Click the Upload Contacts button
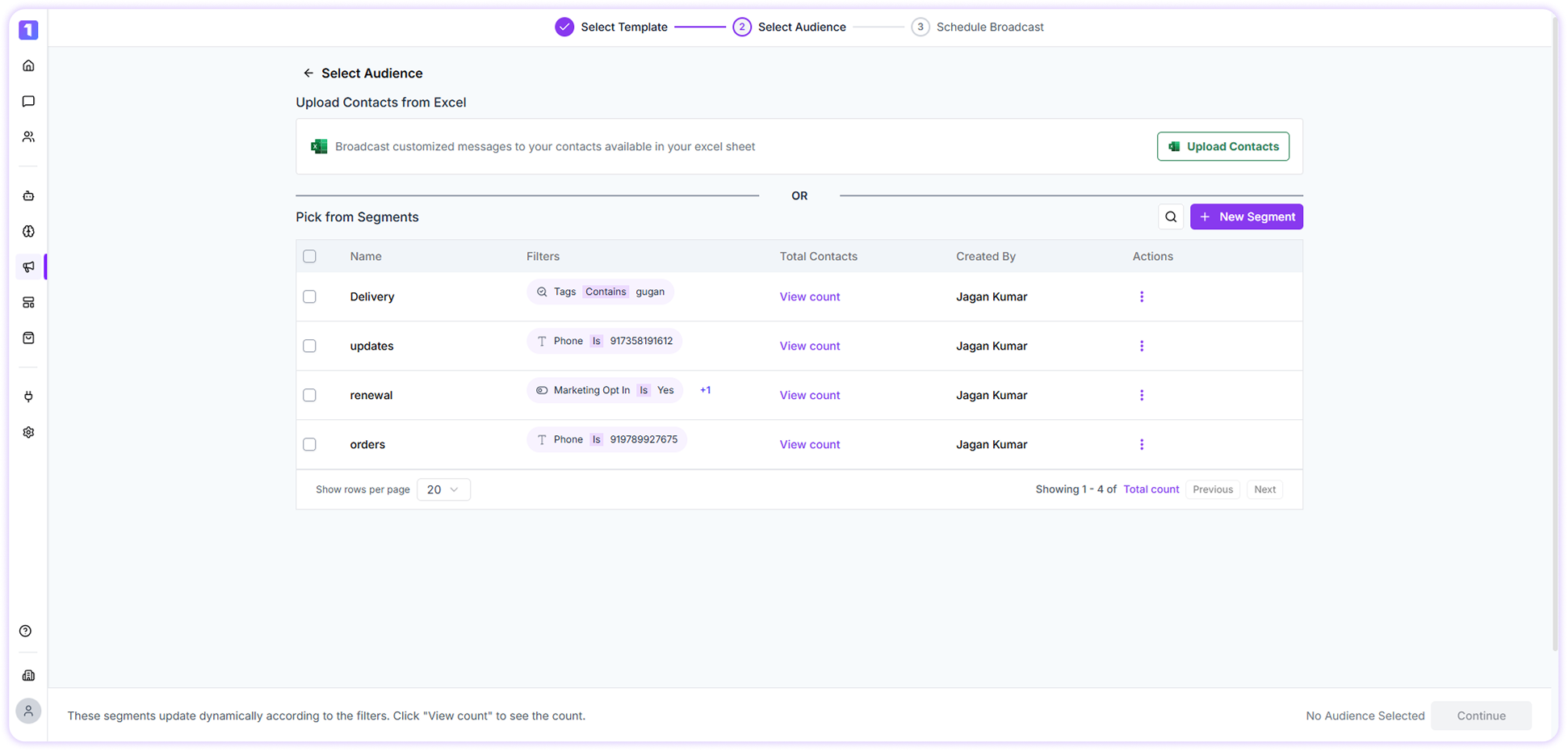The width and height of the screenshot is (1568, 751). pyautogui.click(x=1223, y=146)
